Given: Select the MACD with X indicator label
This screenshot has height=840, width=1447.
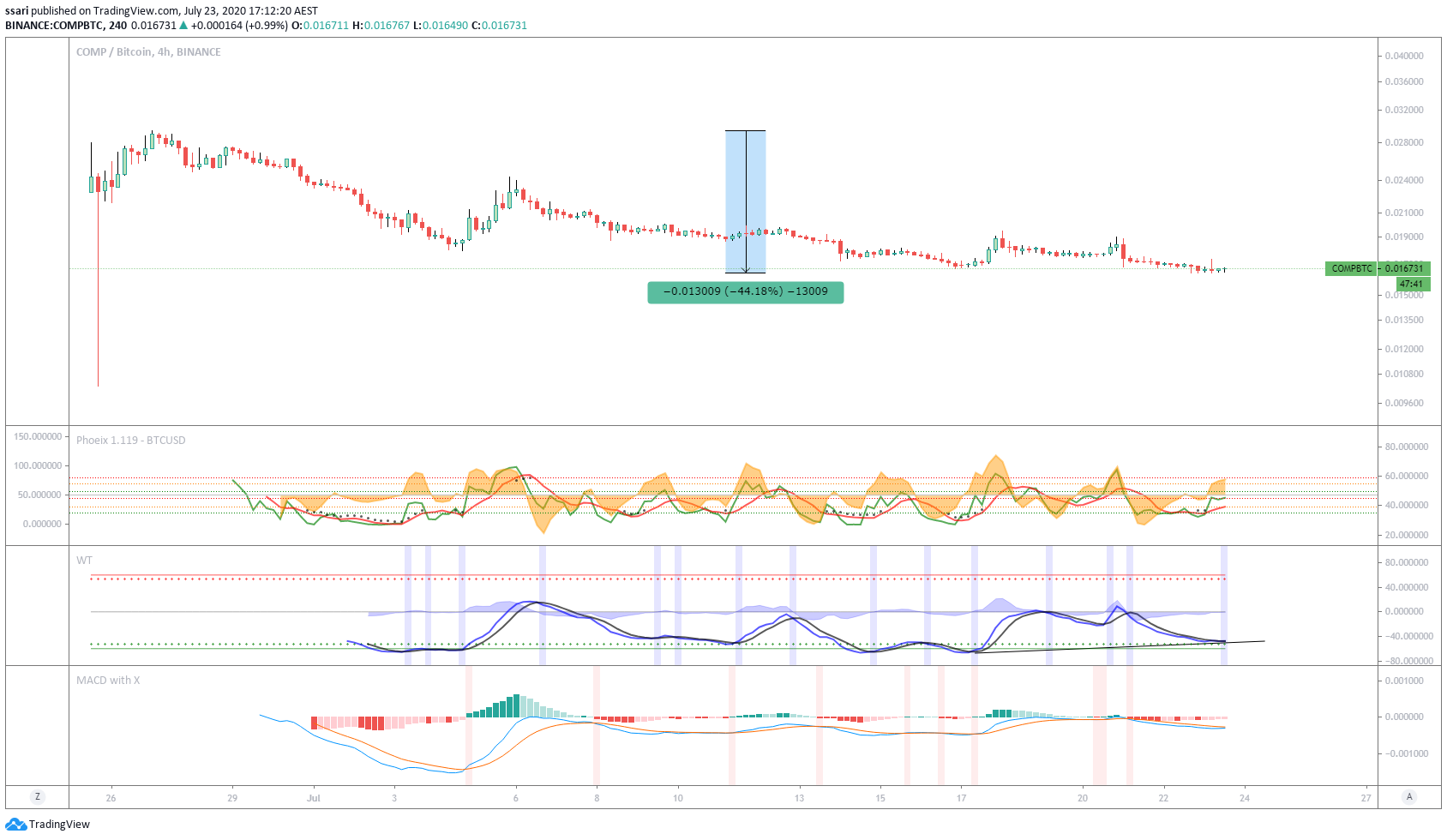Looking at the screenshot, I should pos(108,681).
